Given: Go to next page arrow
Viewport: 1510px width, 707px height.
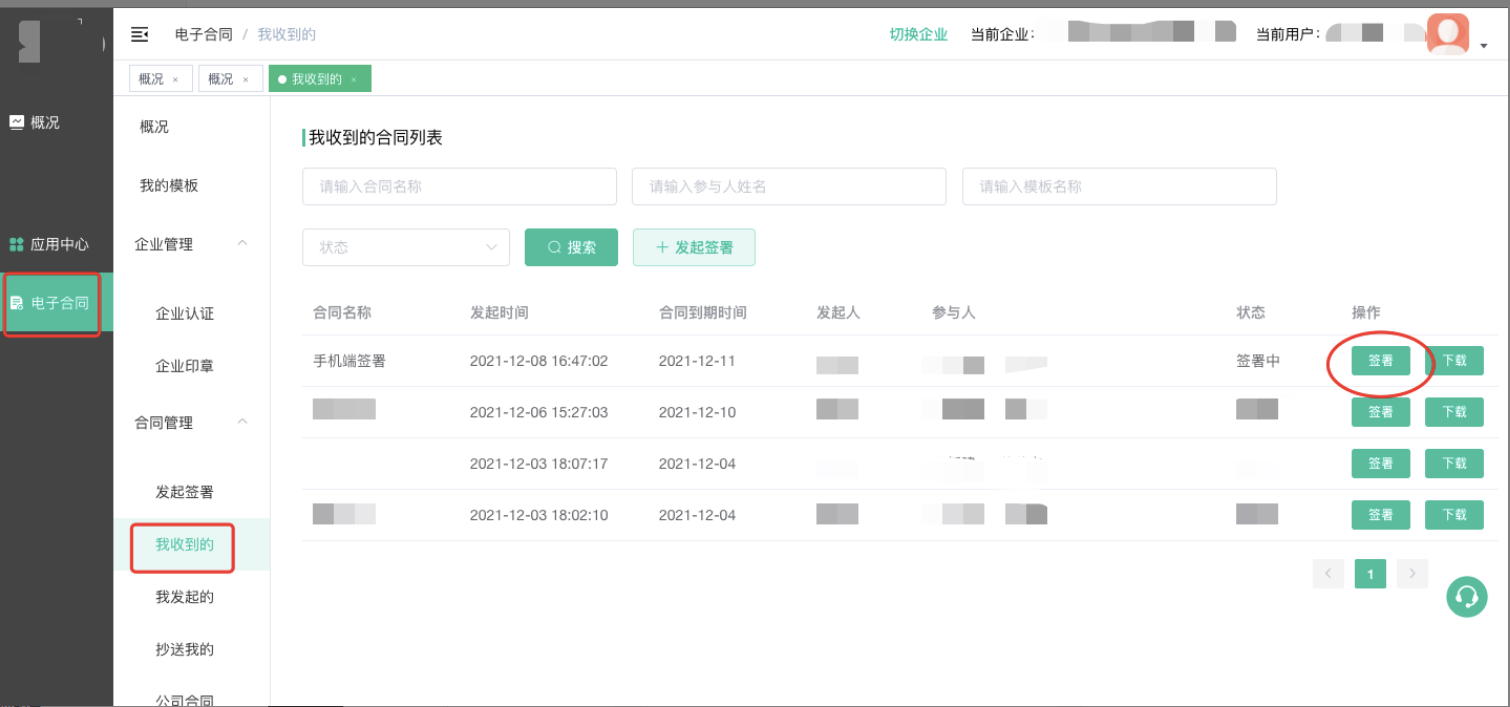Looking at the screenshot, I should pyautogui.click(x=1411, y=574).
